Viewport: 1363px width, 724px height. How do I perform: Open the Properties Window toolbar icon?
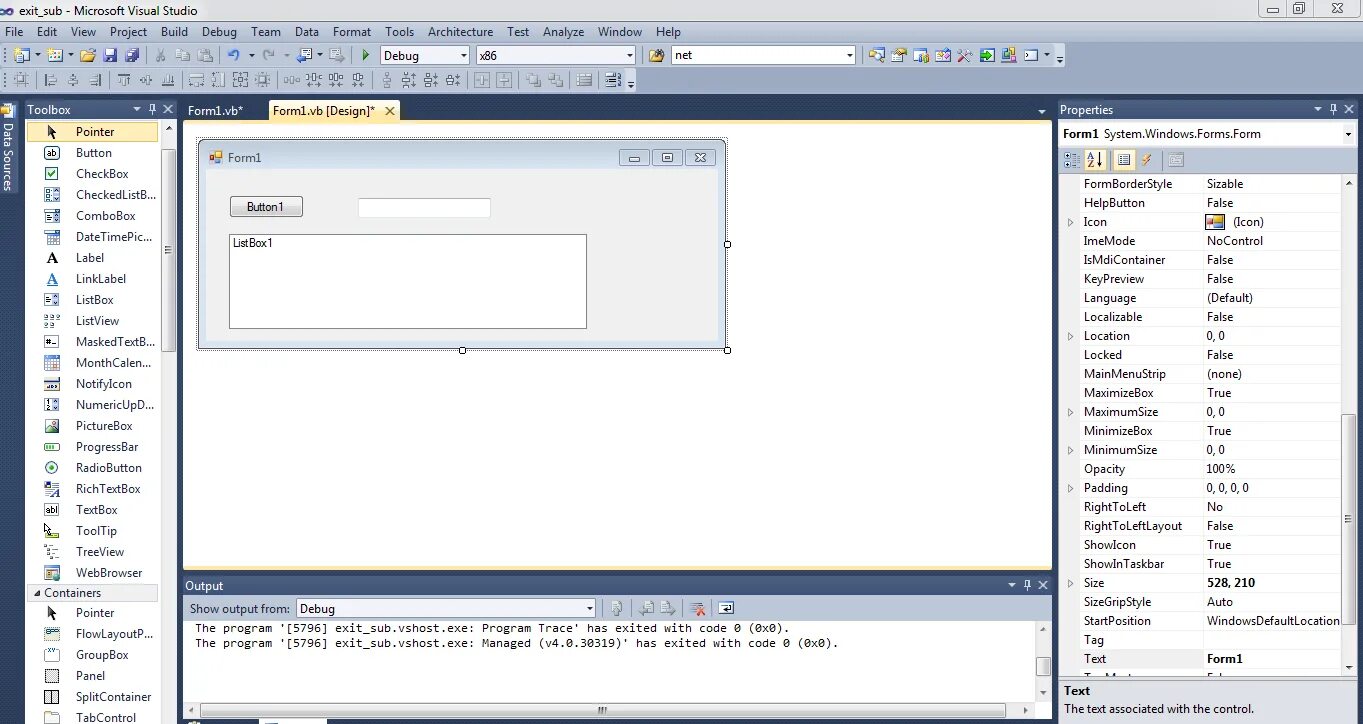[x=898, y=55]
